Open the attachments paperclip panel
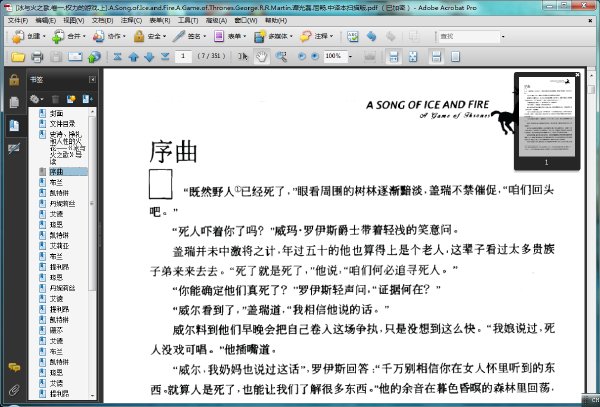The width and height of the screenshot is (600, 407). tap(14, 391)
